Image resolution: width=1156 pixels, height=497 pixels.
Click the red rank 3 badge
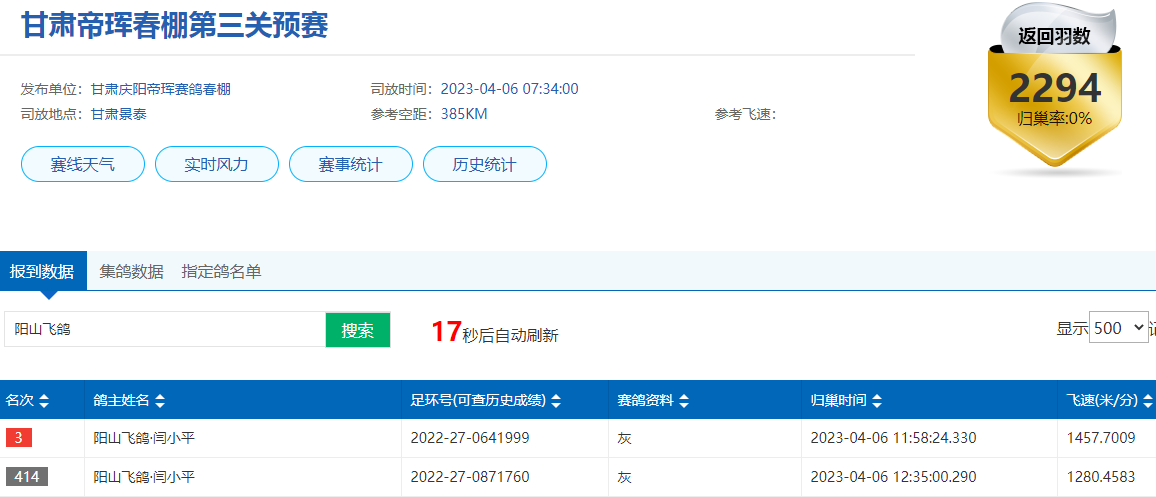pyautogui.click(x=19, y=438)
